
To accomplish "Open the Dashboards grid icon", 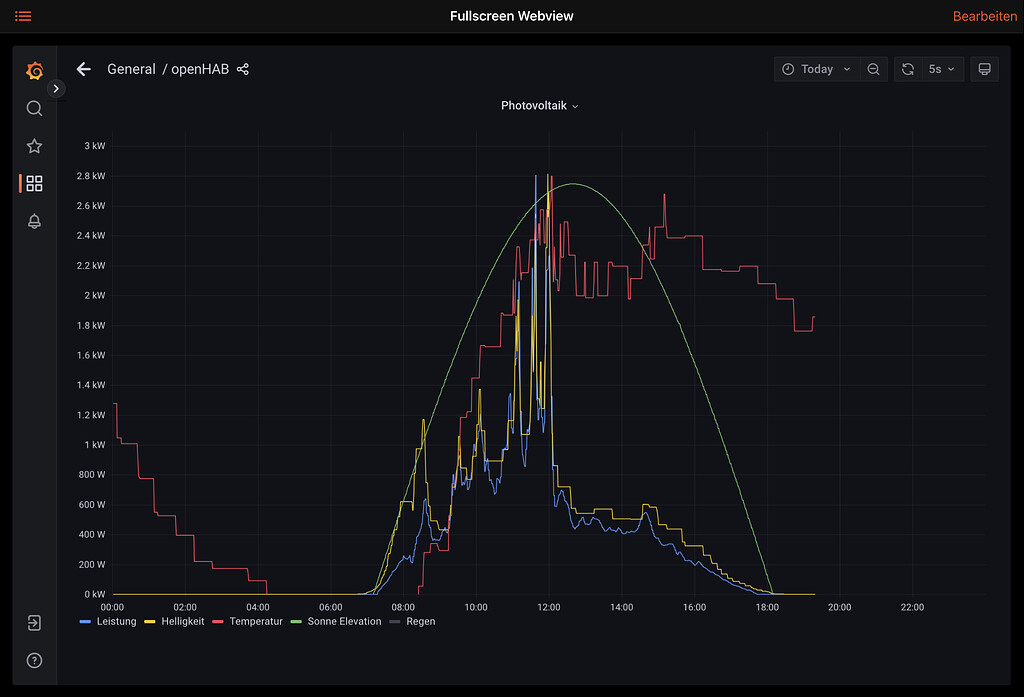I will [34, 183].
